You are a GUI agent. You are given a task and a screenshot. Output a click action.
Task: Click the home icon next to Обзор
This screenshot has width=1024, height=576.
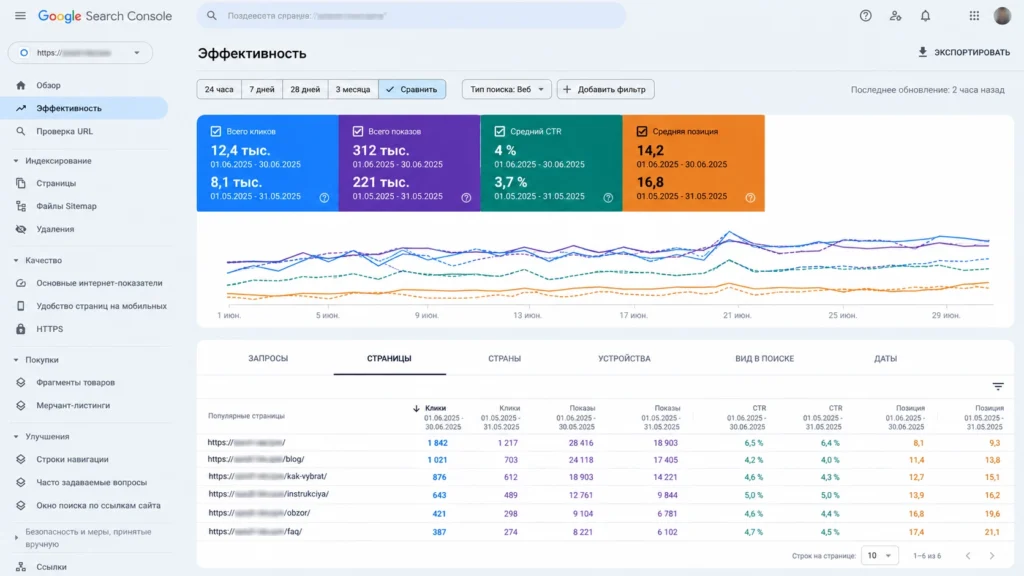coord(21,85)
